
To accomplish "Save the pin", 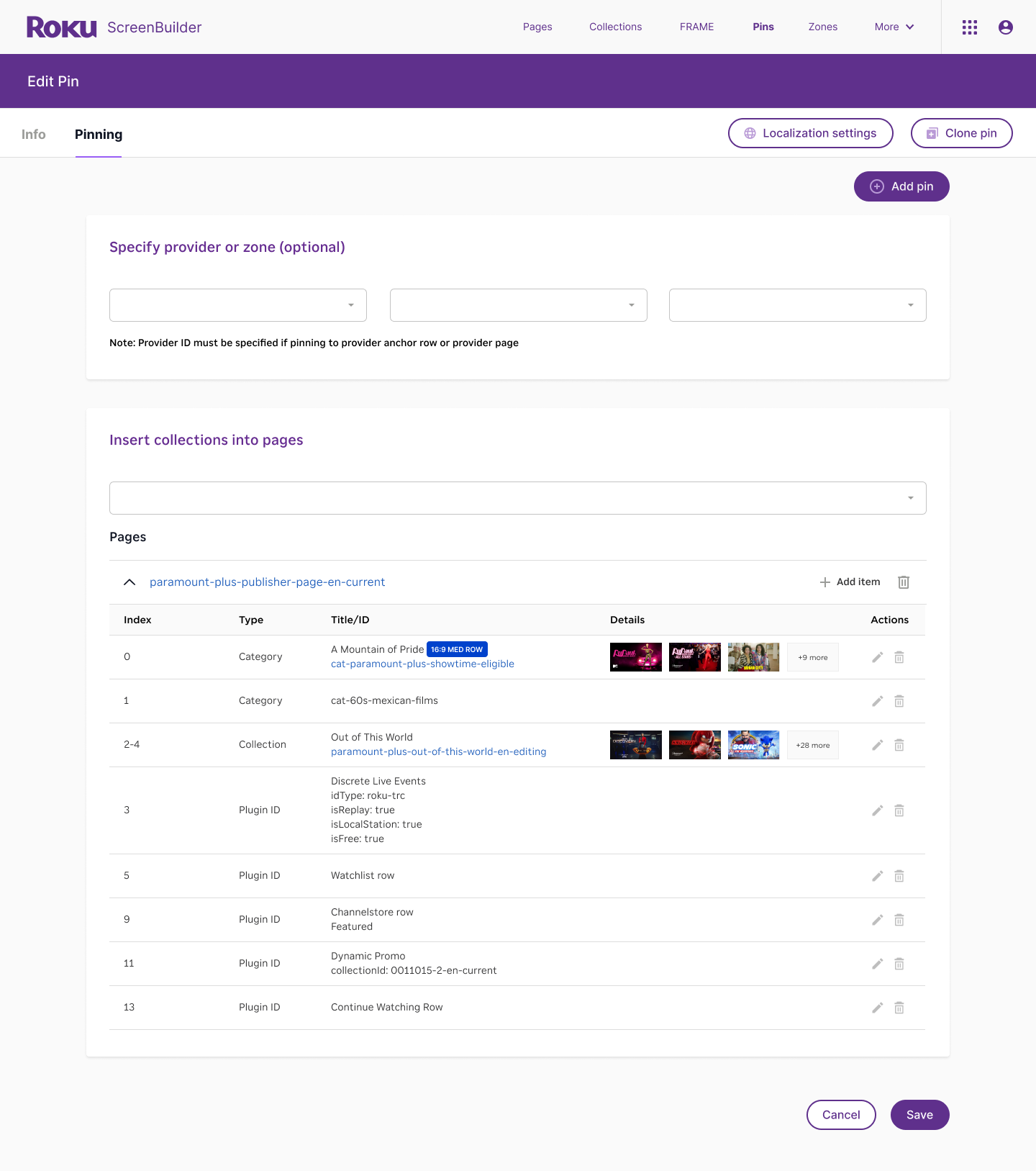I will tap(920, 1115).
